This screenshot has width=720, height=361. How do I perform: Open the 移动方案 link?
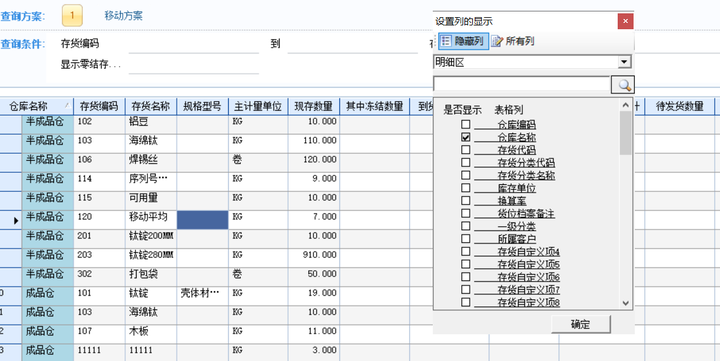click(124, 16)
